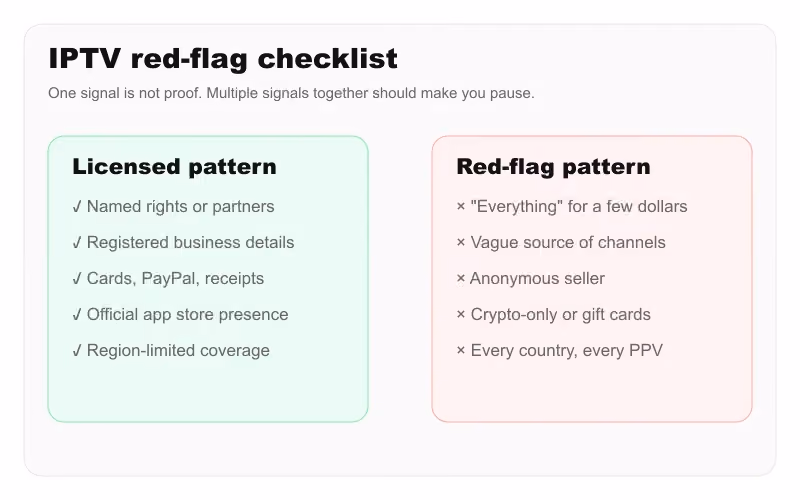Click the × mark beside "Everything" for a few dollars
The height and width of the screenshot is (500, 800).
pos(461,207)
